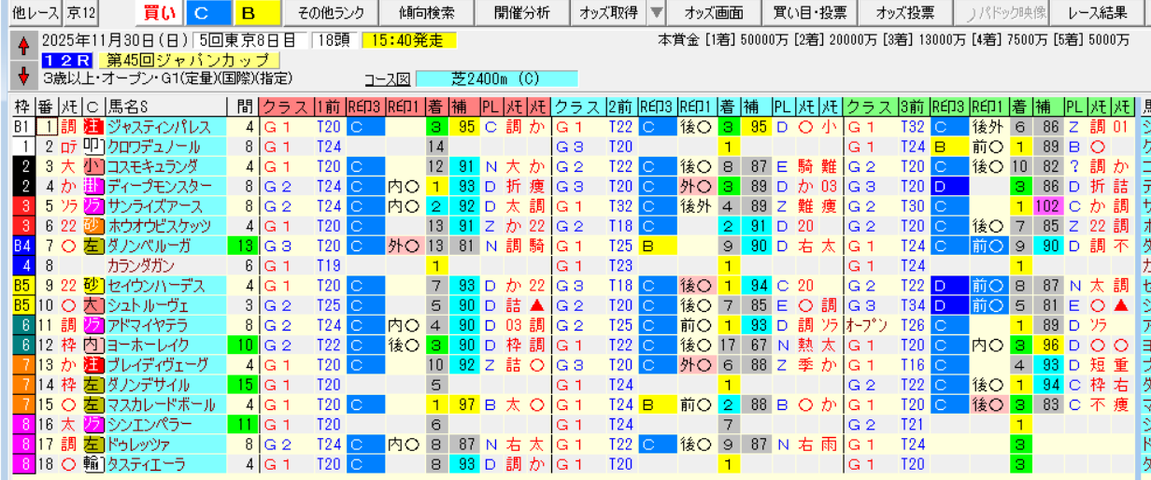Click the green 13 interval cell for ダノンベルーガ
1151x480 pixels.
coord(244,244)
